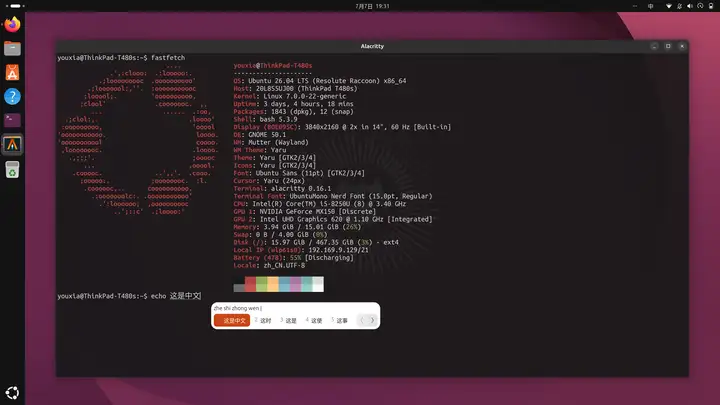
Task: Select IME candidate 1 这是中文
Action: tap(232, 321)
